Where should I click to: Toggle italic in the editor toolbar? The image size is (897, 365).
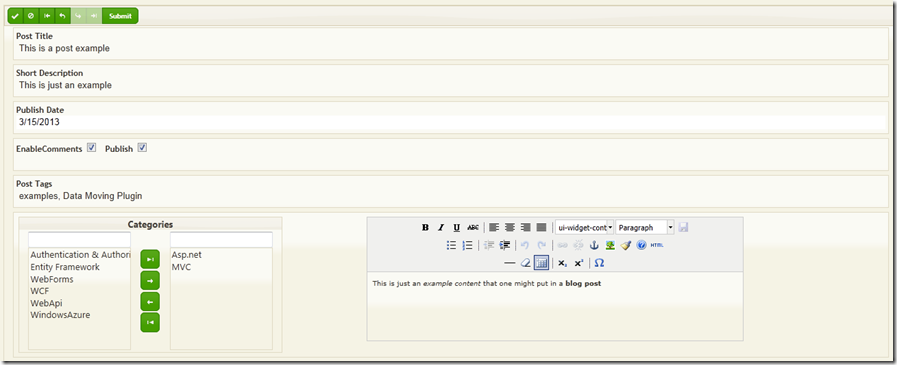(x=441, y=228)
